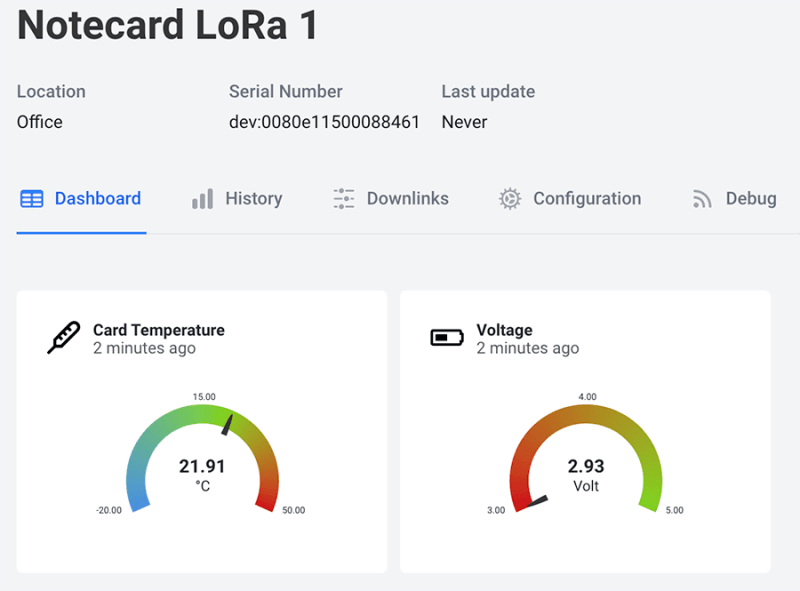
Task: Select the Debug tab
Action: 750,199
